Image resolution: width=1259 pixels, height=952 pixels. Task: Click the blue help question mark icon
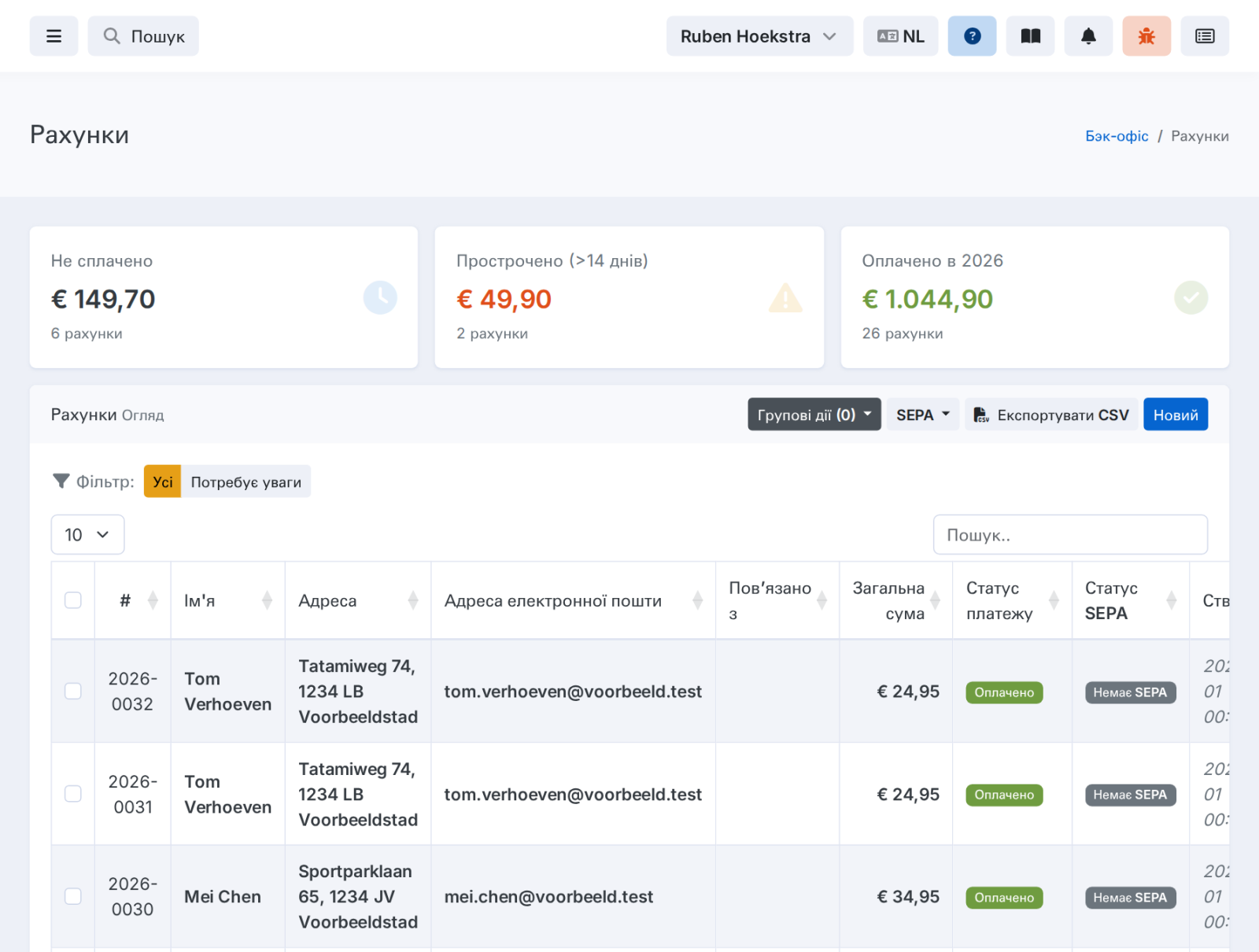[972, 36]
